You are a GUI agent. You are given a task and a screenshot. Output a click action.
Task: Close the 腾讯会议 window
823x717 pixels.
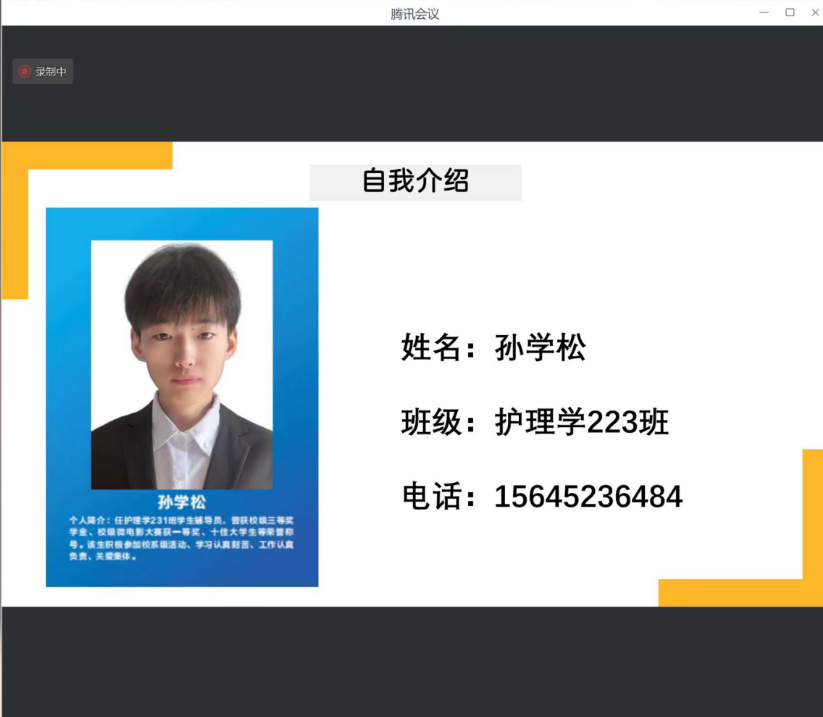coord(814,12)
